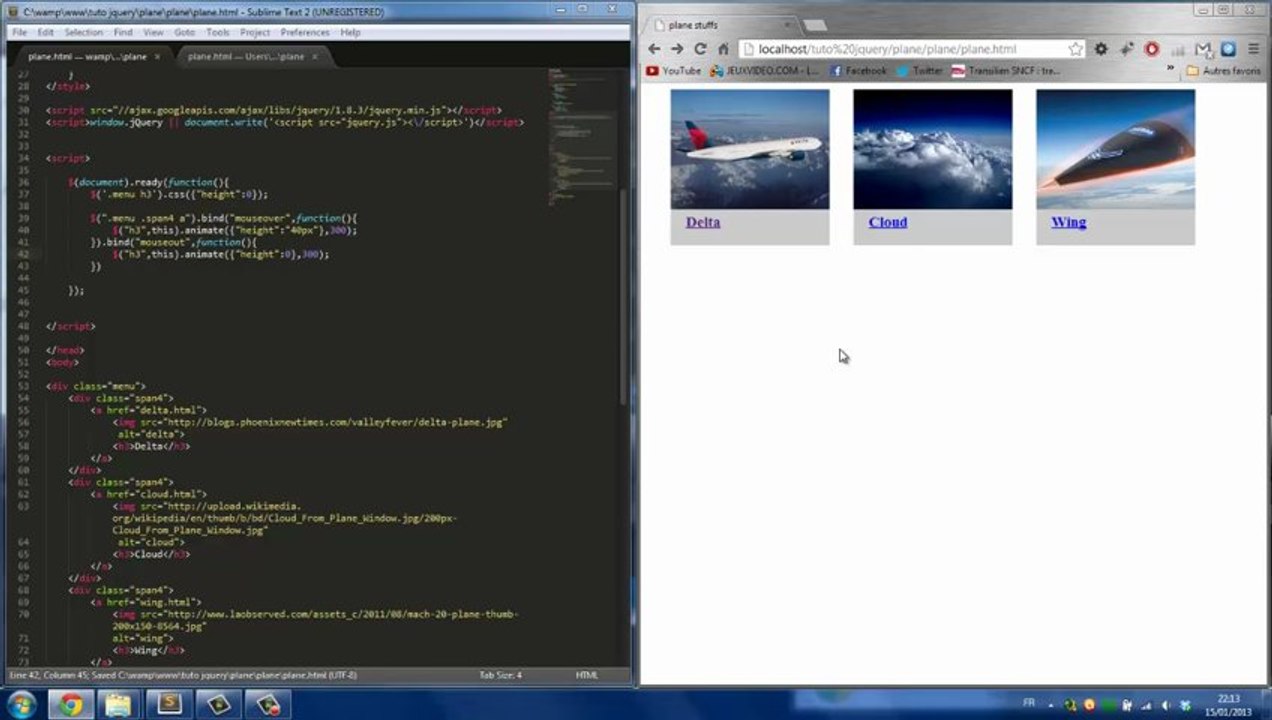Open the clock showing 22:13

[x=1229, y=704]
